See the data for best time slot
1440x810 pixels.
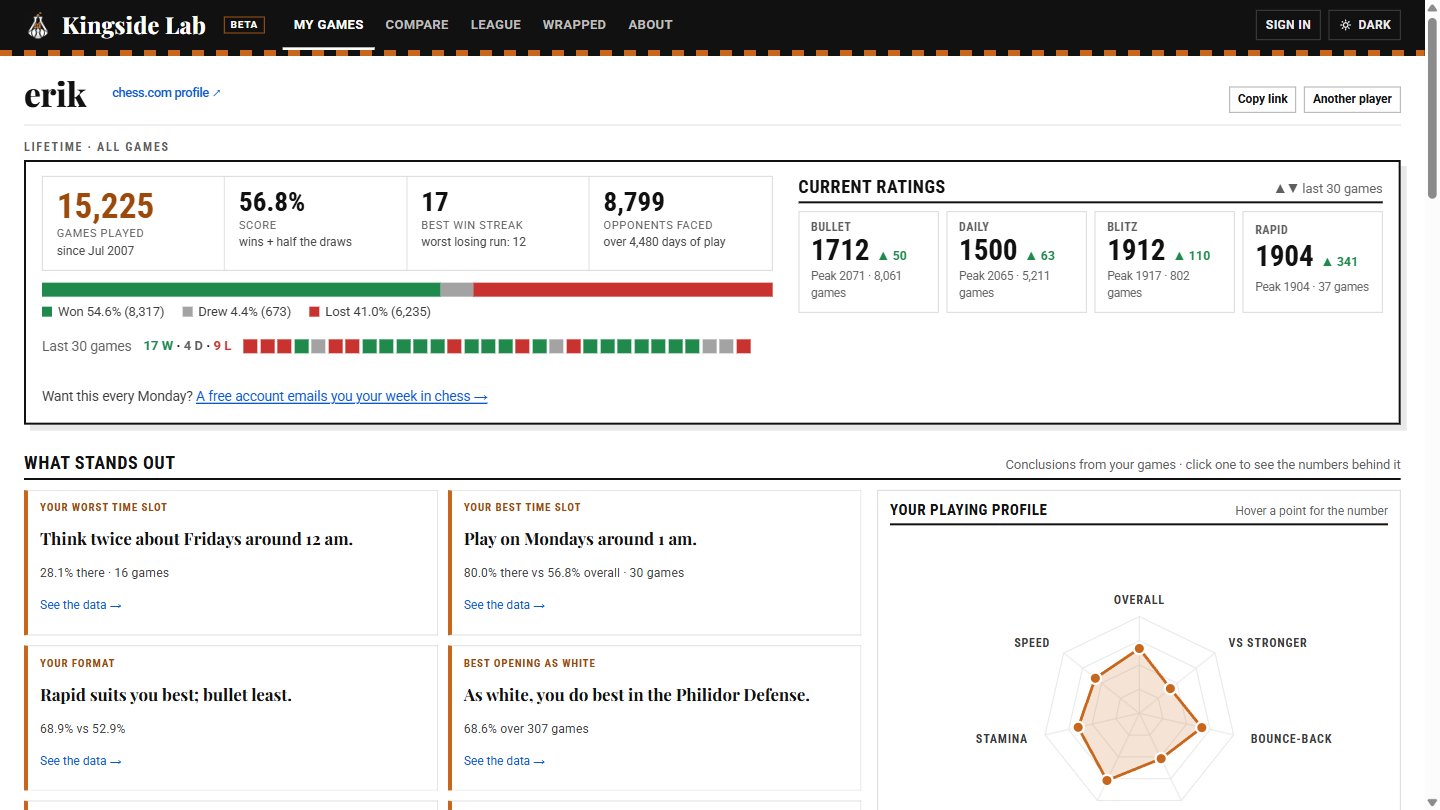(505, 605)
